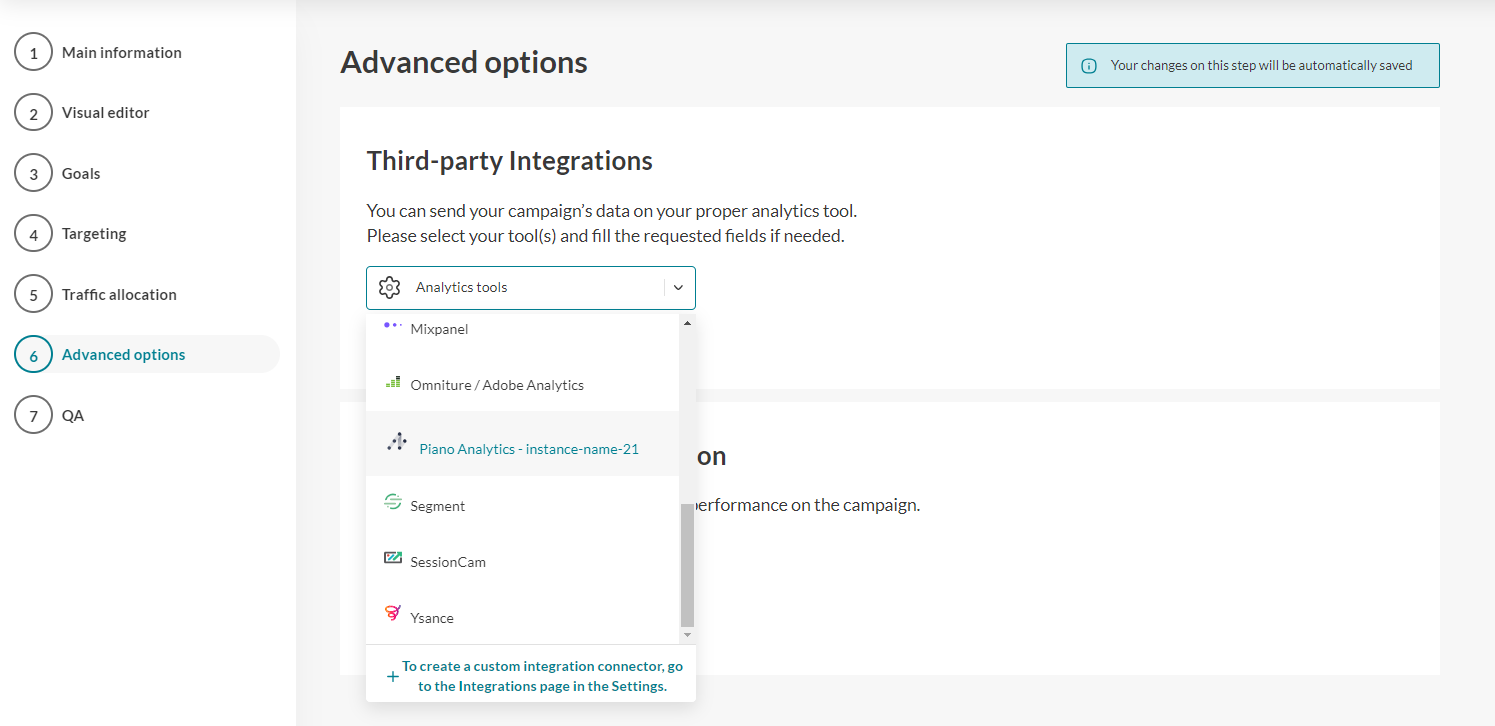Open the Visual editor step

pos(105,113)
